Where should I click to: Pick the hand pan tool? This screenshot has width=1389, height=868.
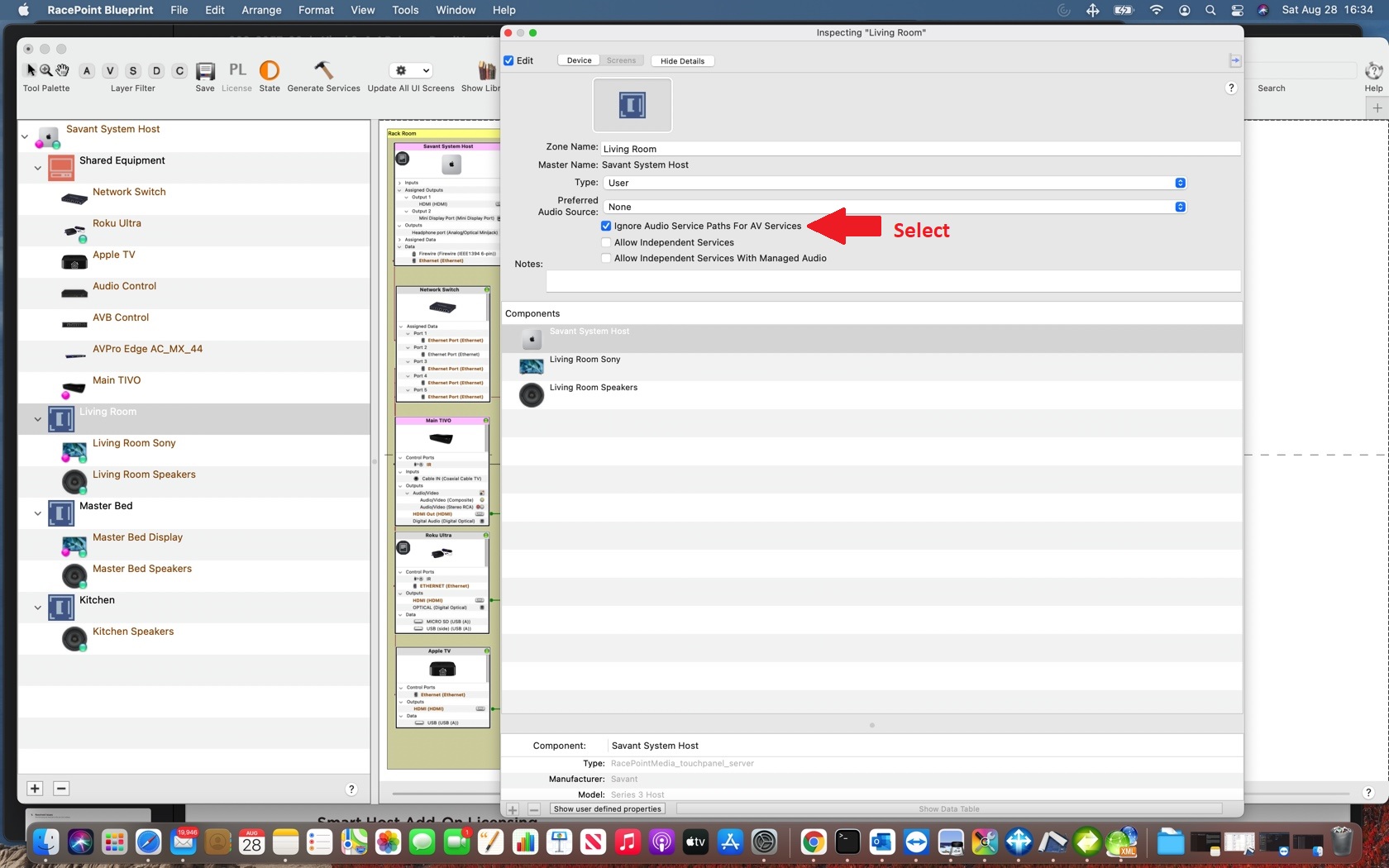tap(62, 70)
